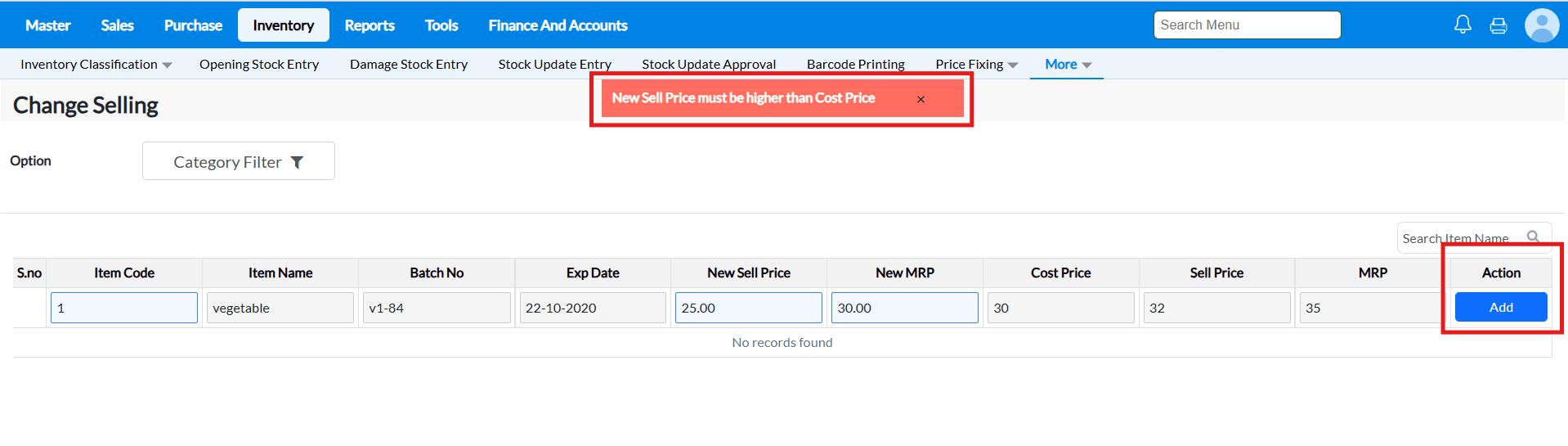Click the Item Code input field
This screenshot has height=446, width=1568.
pyautogui.click(x=124, y=308)
